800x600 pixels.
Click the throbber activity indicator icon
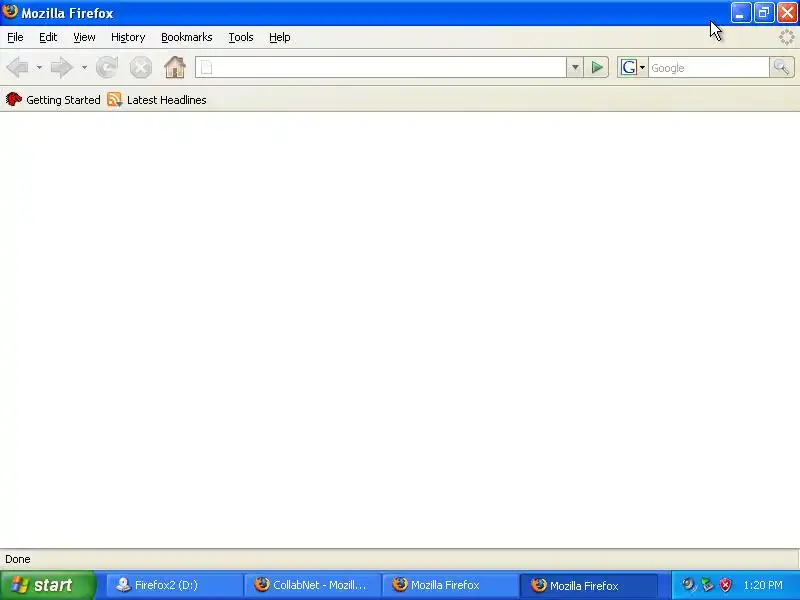click(x=787, y=37)
